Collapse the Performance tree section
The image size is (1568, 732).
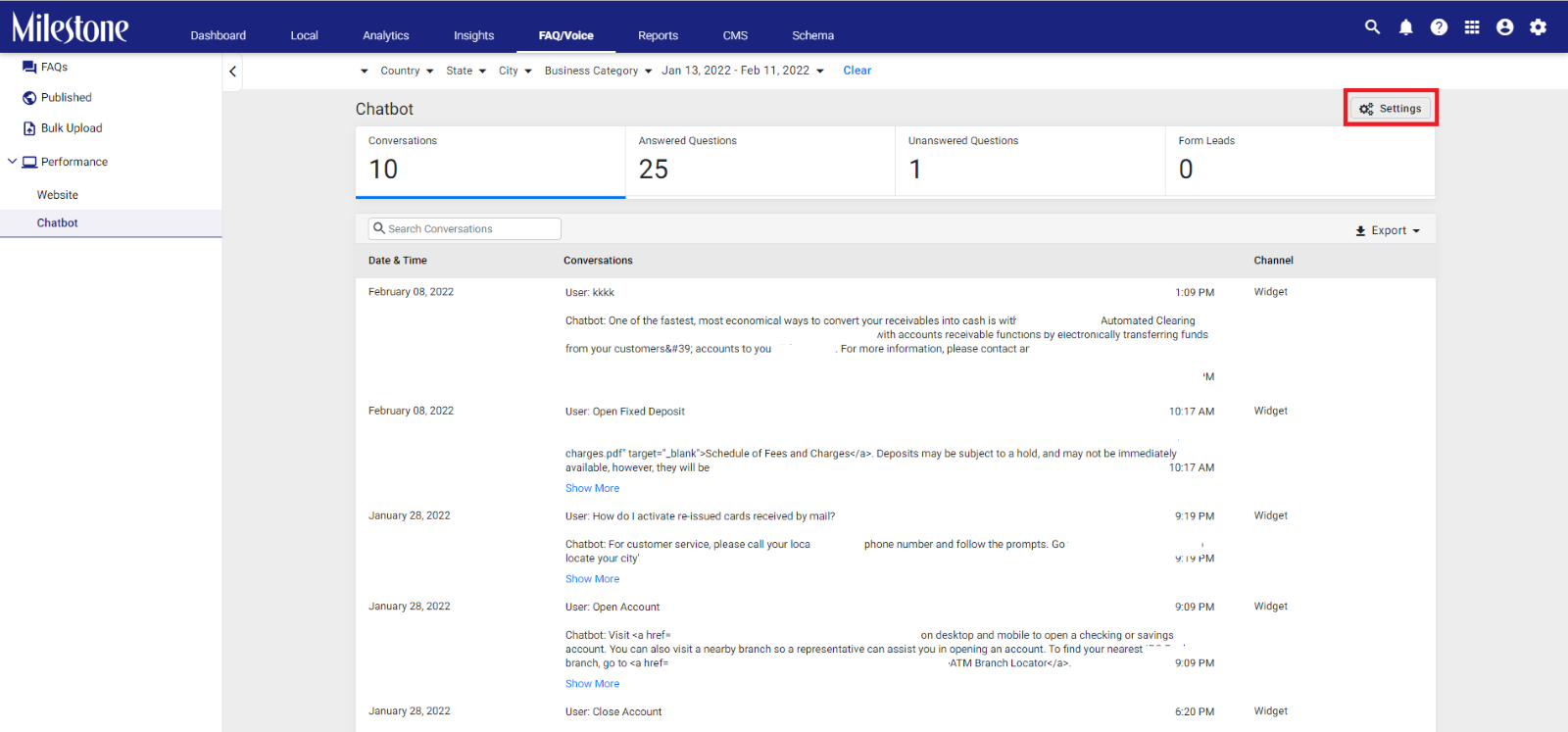12,162
